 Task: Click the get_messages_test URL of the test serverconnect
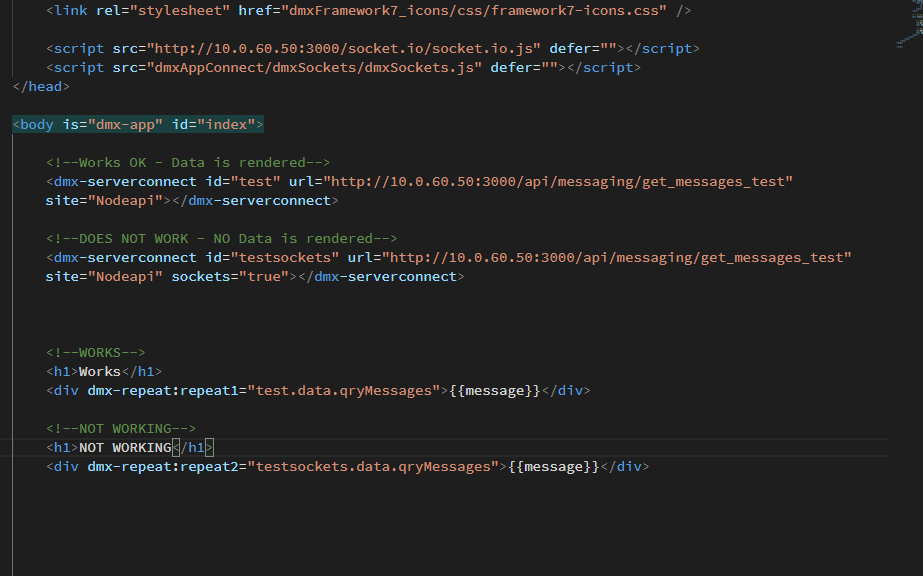click(x=558, y=181)
